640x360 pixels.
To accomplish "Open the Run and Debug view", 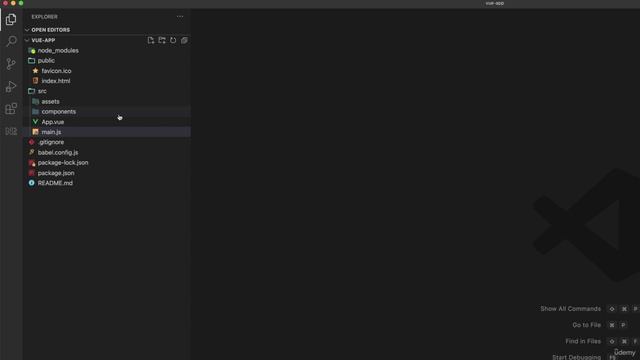I will [11, 86].
